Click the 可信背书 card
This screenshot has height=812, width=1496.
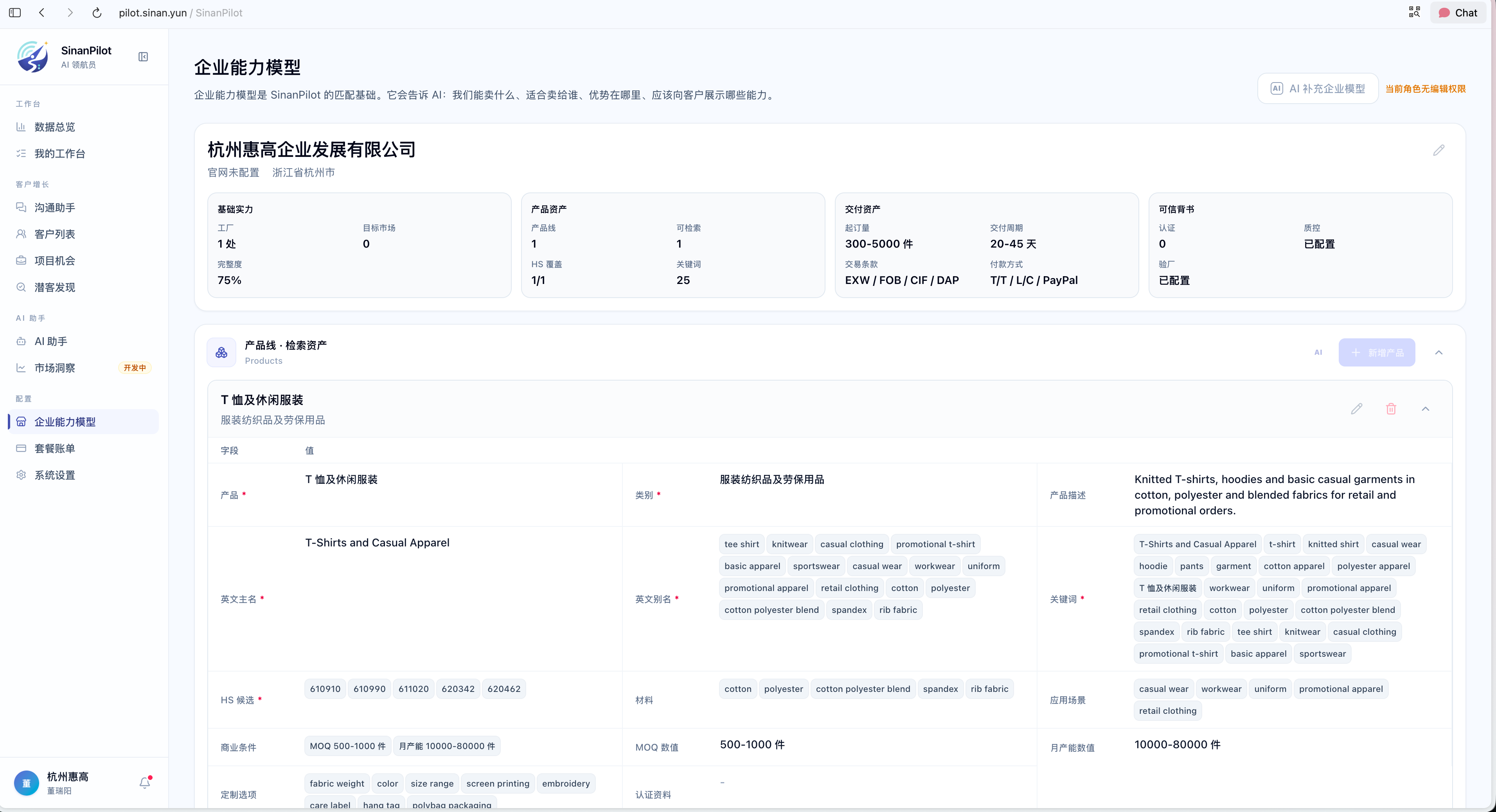1300,245
